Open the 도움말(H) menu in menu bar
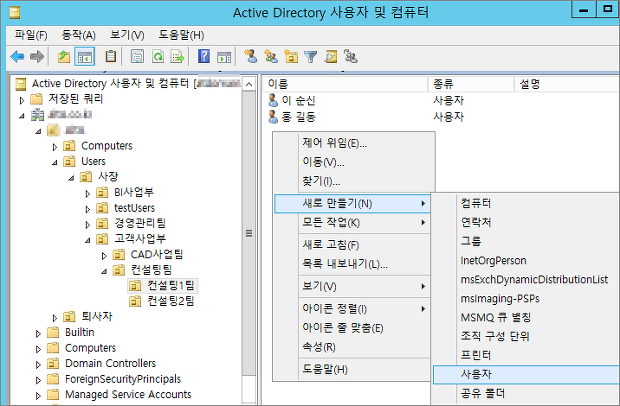620x406 pixels. tap(181, 35)
